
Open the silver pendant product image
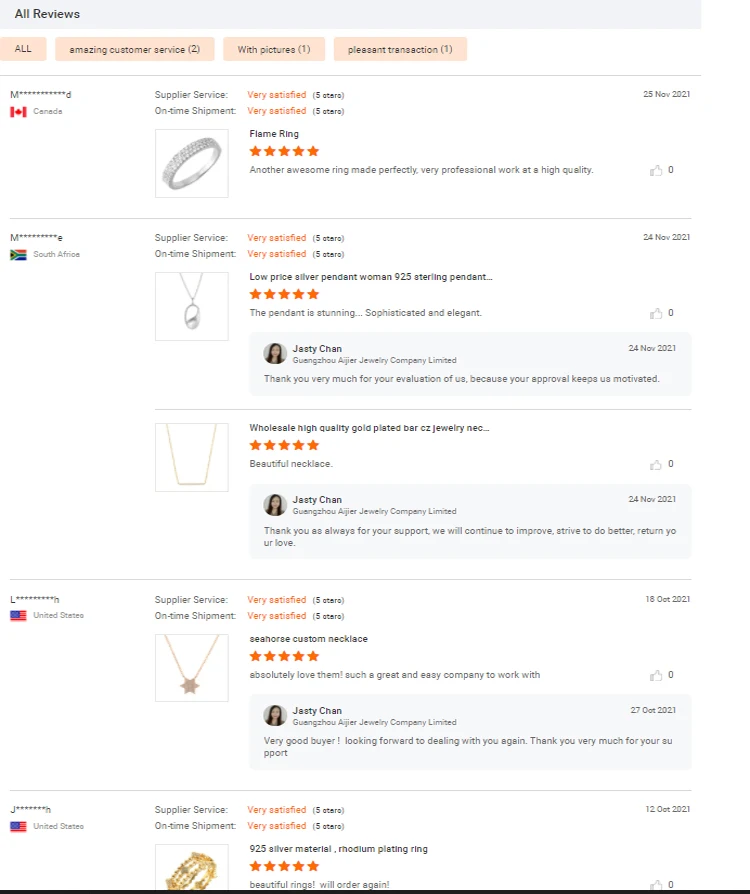pyautogui.click(x=192, y=306)
